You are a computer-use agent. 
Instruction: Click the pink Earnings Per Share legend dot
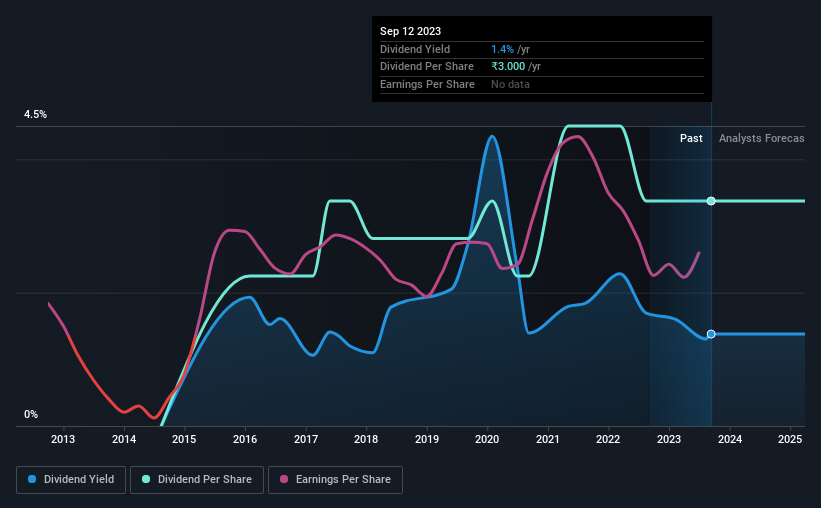tap(284, 479)
